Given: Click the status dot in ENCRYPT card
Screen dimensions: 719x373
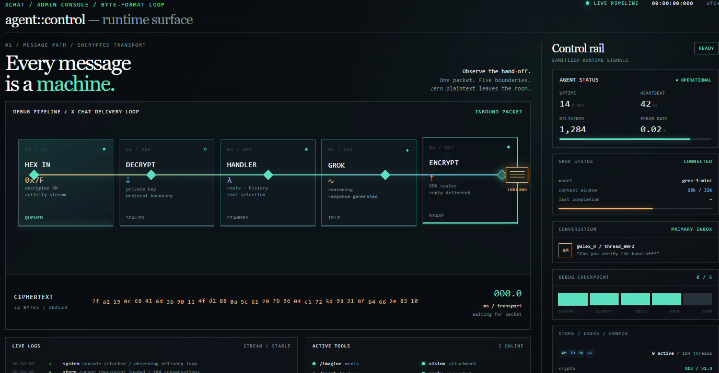Looking at the screenshot, I should 508,147.
